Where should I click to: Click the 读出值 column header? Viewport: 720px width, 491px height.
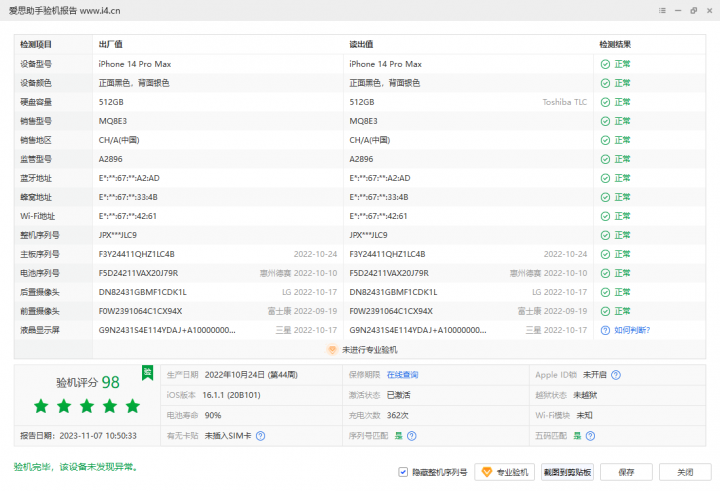[x=361, y=45]
